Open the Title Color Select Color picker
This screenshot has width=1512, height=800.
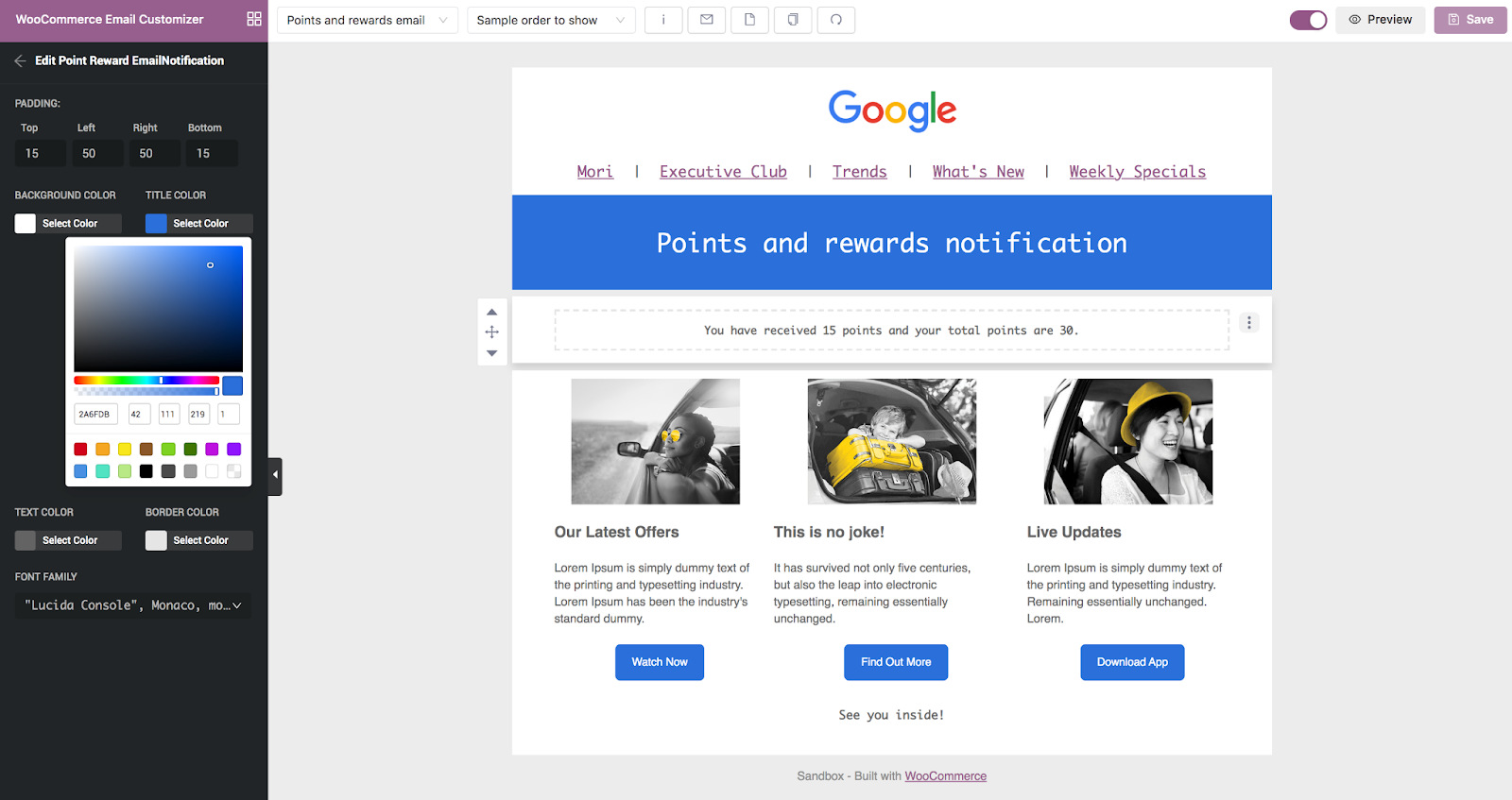[199, 224]
